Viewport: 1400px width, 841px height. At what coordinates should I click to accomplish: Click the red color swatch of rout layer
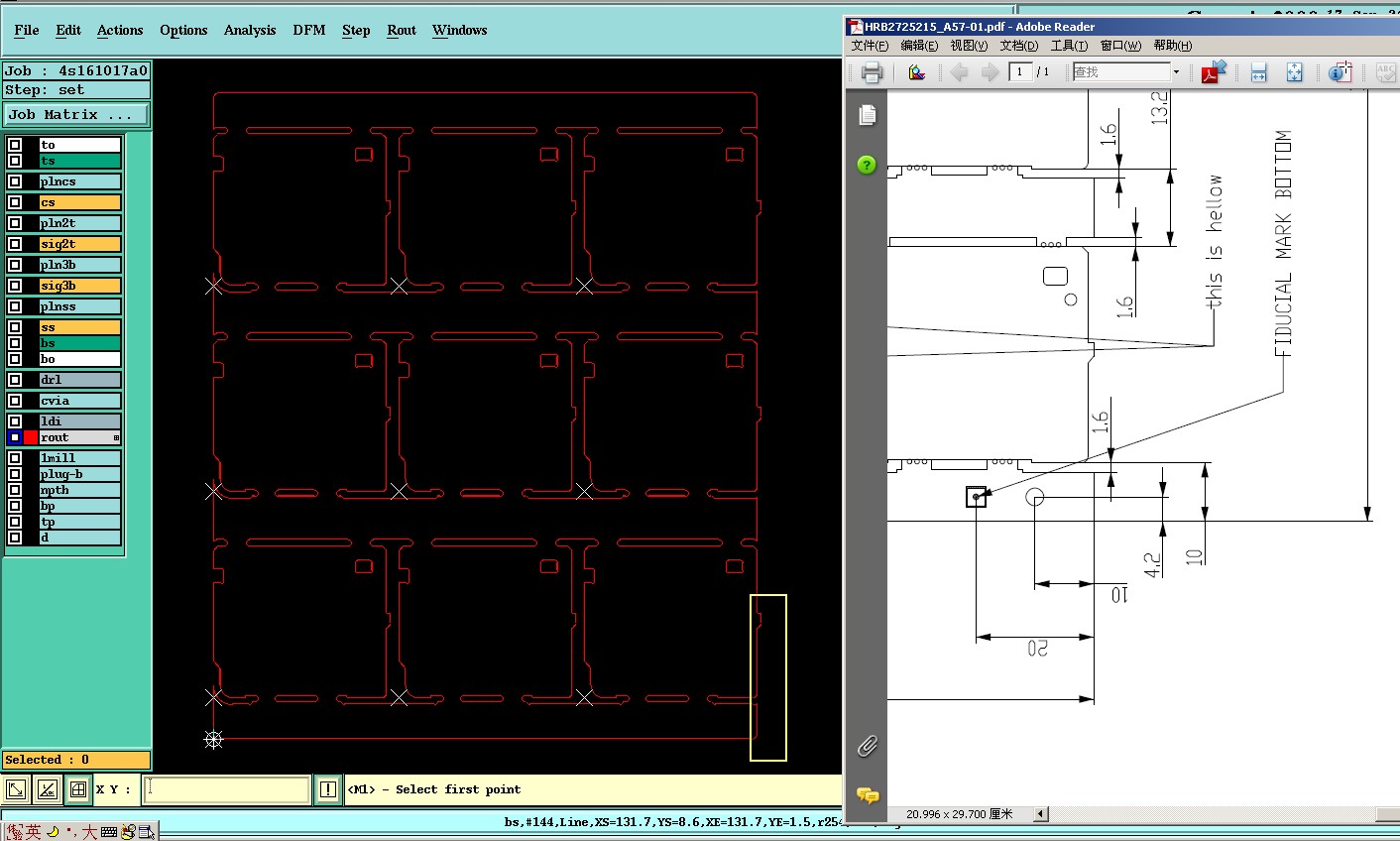point(31,437)
